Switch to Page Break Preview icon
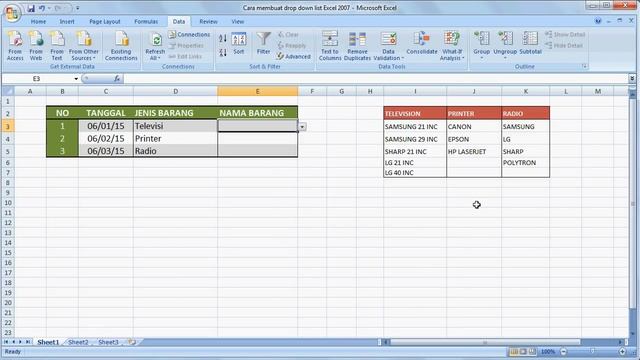640x360 pixels. 532,351
